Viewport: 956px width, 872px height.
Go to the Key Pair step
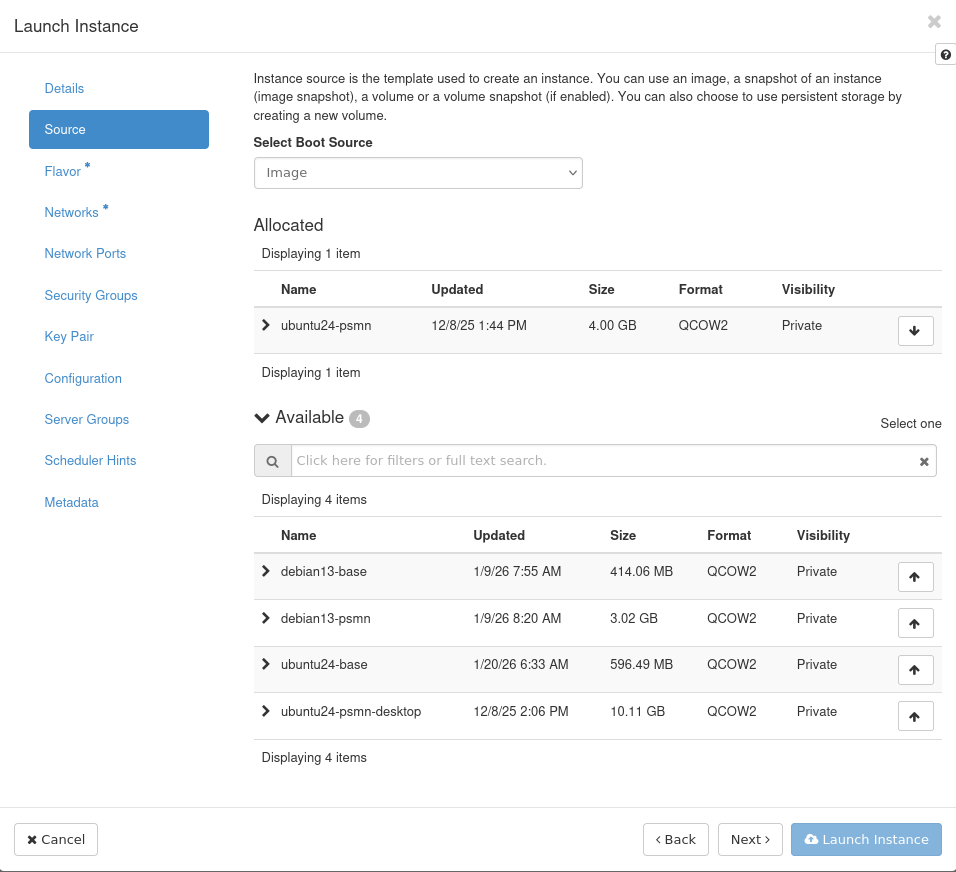click(x=69, y=337)
